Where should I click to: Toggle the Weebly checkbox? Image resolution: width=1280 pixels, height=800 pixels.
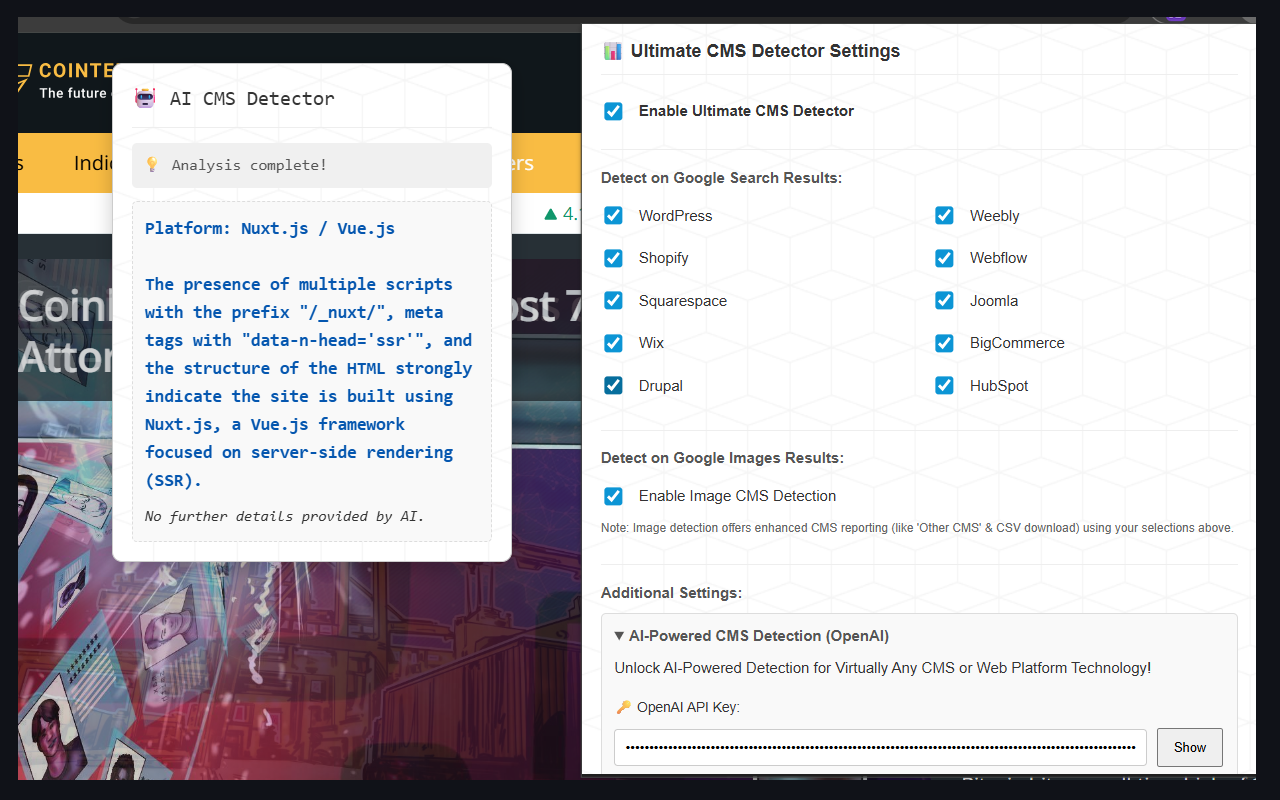[944, 216]
